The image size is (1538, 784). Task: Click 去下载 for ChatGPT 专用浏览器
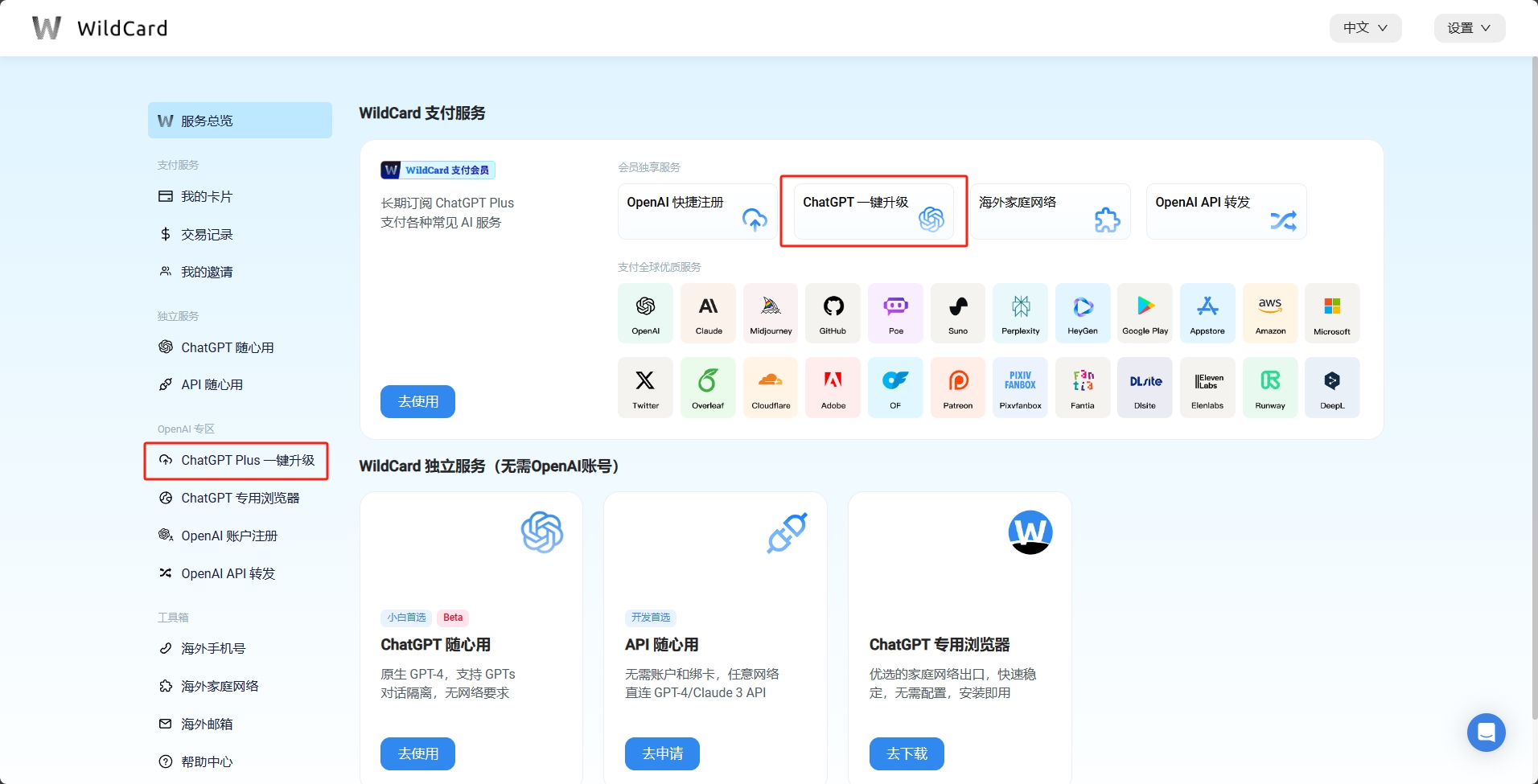tap(907, 753)
